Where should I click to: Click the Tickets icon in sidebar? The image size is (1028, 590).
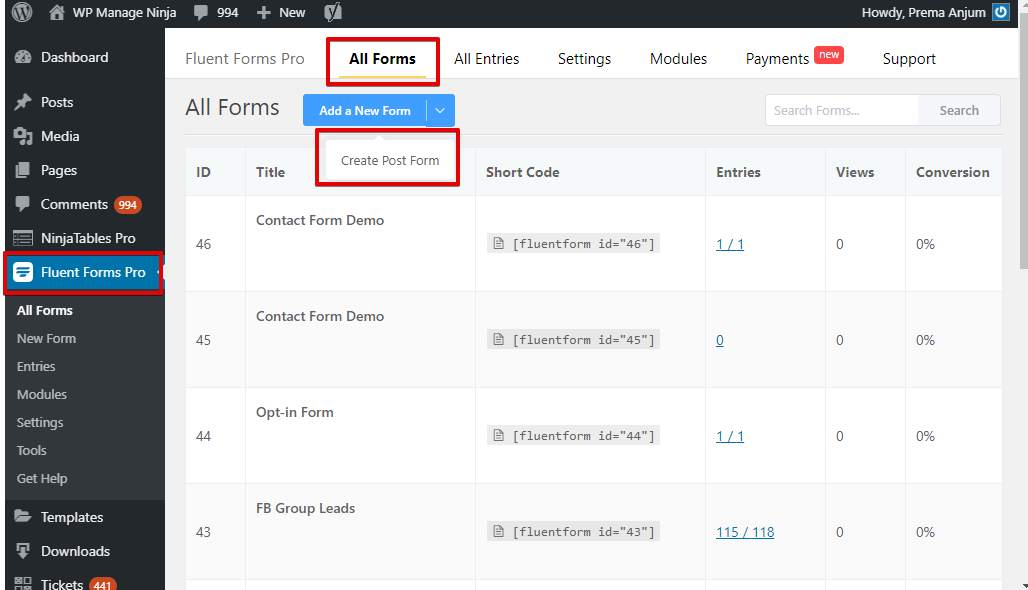pos(23,583)
